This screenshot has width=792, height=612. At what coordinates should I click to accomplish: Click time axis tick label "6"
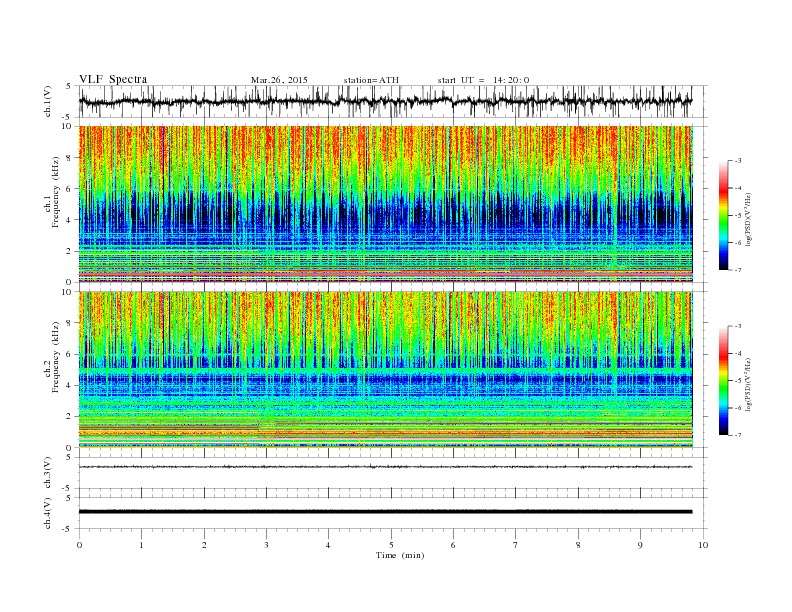click(454, 545)
